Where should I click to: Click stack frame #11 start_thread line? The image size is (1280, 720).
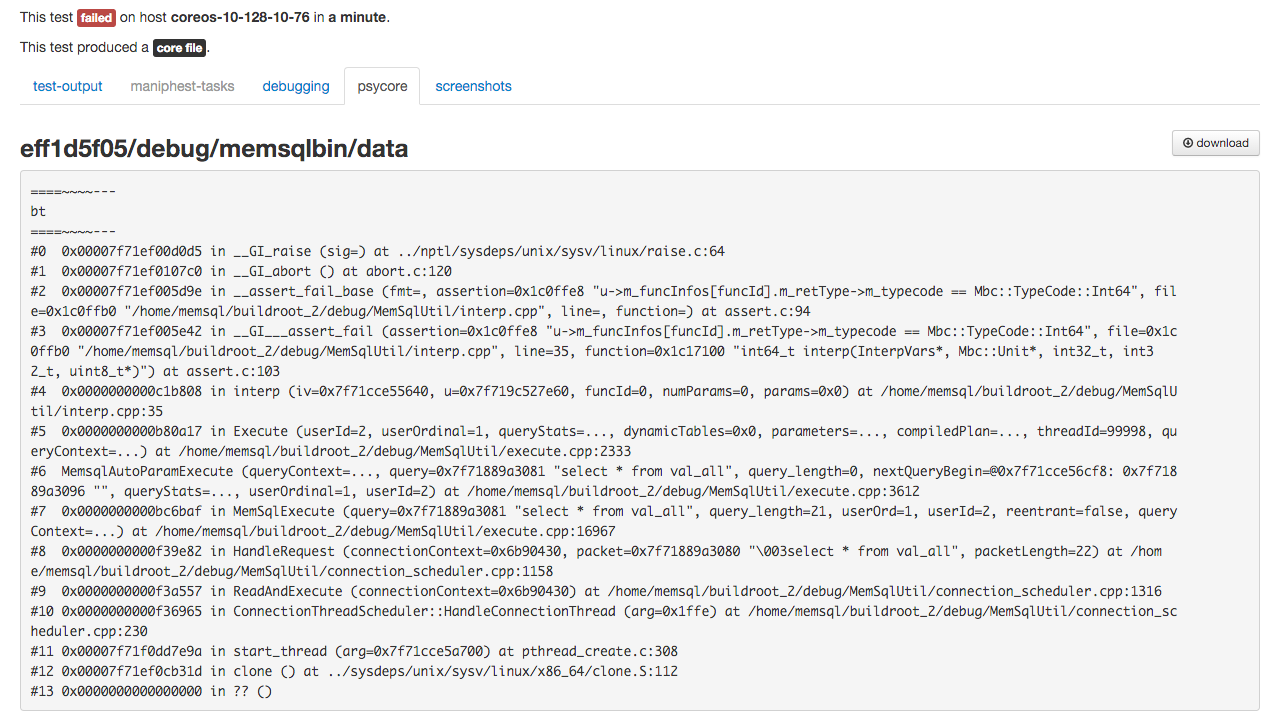pos(354,652)
